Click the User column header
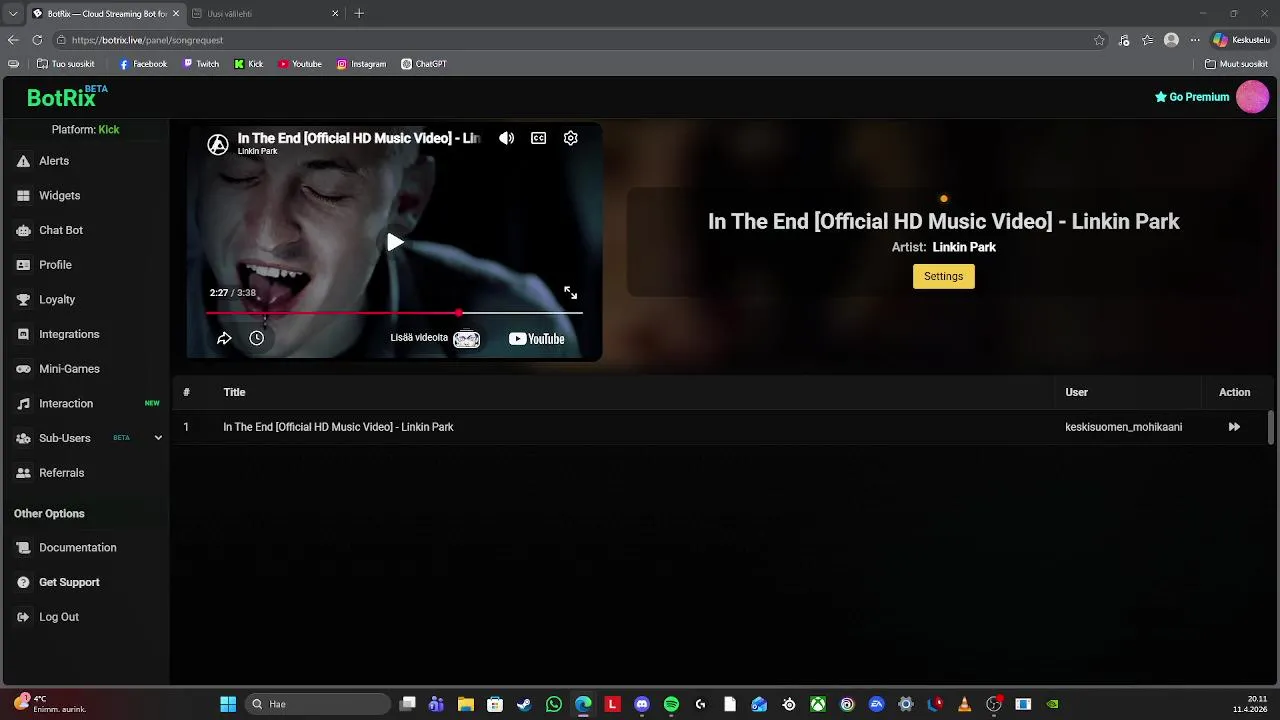The width and height of the screenshot is (1280, 720). (1076, 392)
